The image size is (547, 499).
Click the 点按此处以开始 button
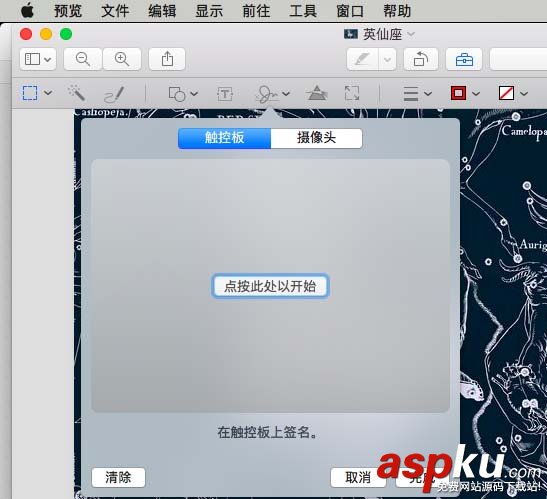point(270,286)
